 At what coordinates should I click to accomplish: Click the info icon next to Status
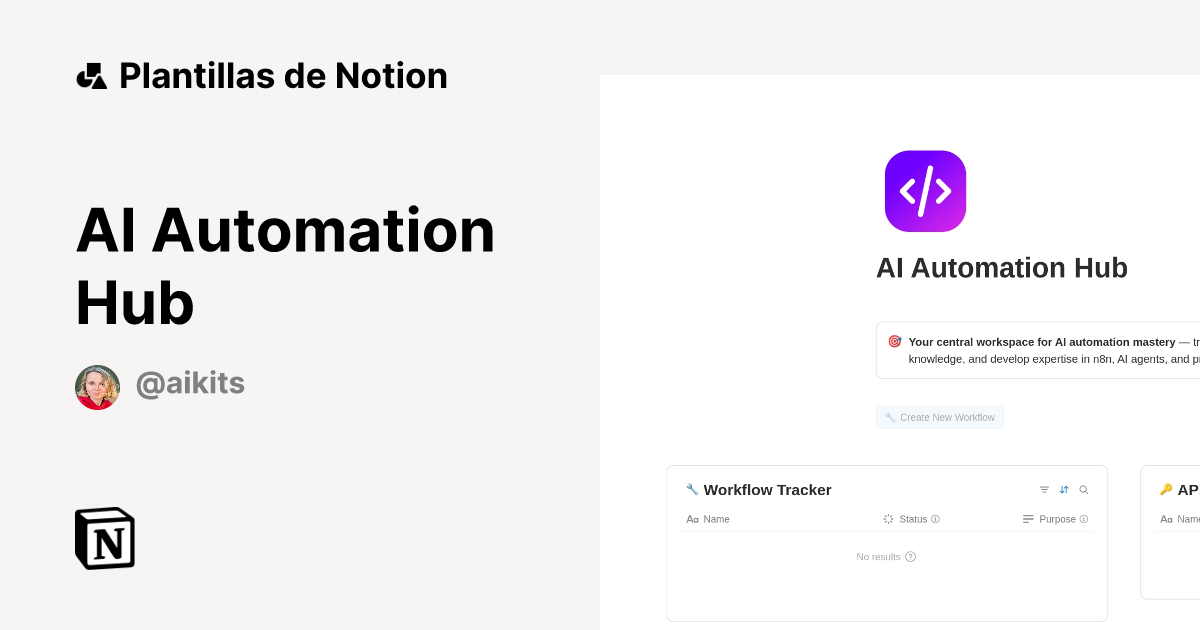[935, 519]
